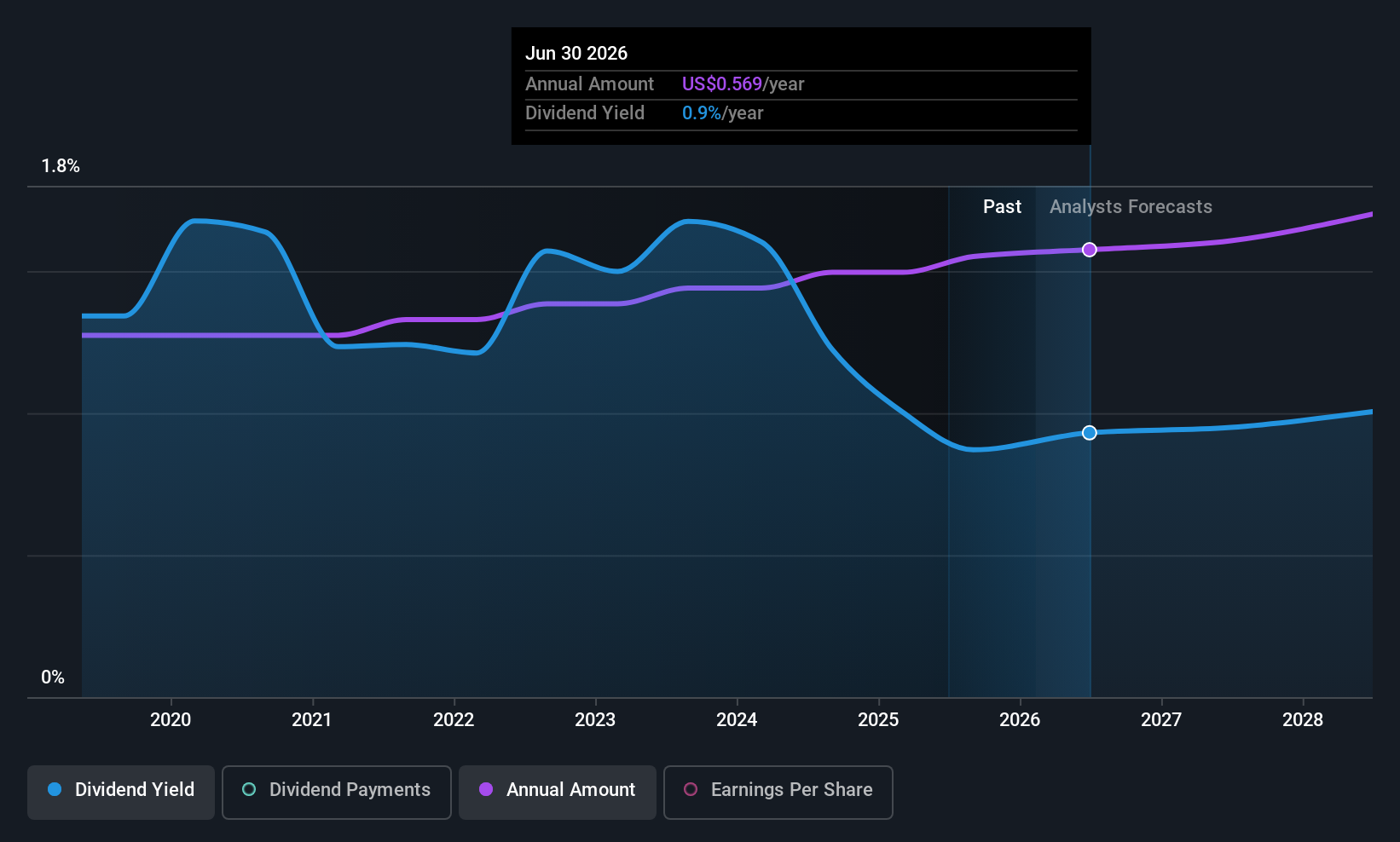Viewport: 1400px width, 842px height.
Task: Toggle the Dividend Yield legend series
Action: [x=121, y=793]
